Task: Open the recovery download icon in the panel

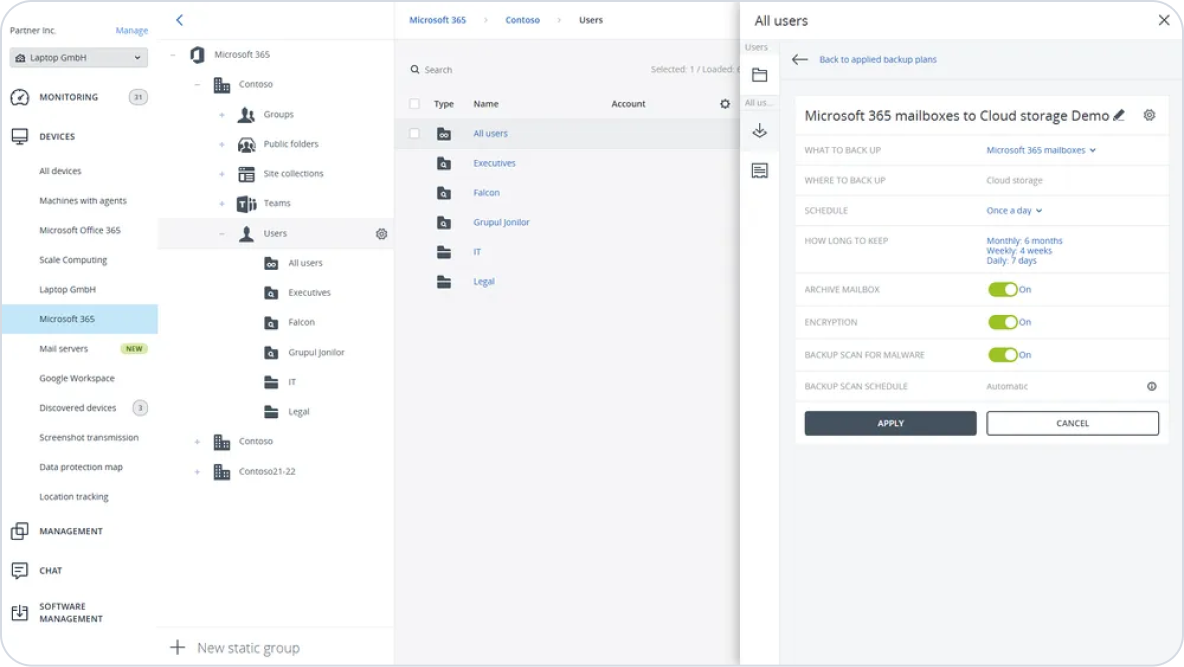Action: [758, 129]
